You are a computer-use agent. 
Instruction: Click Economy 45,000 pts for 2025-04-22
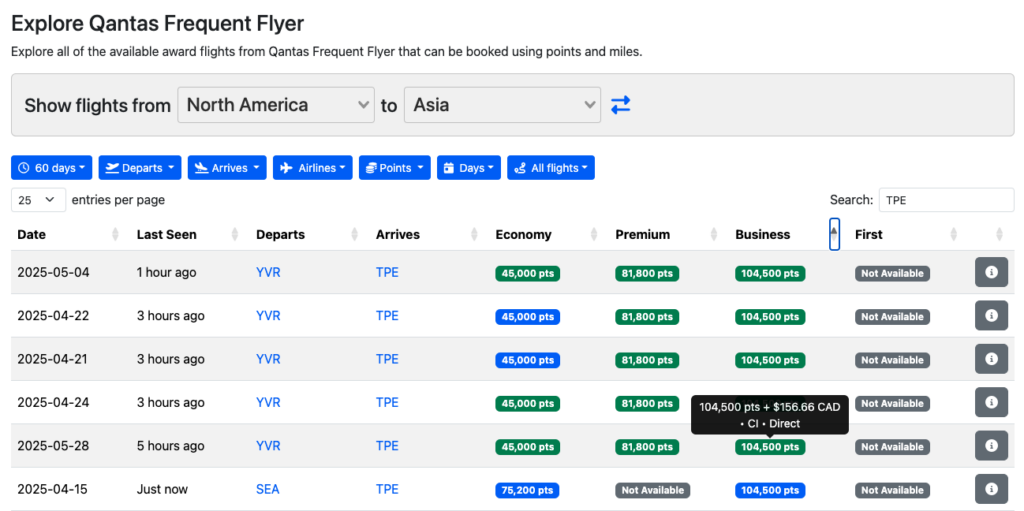click(x=528, y=317)
